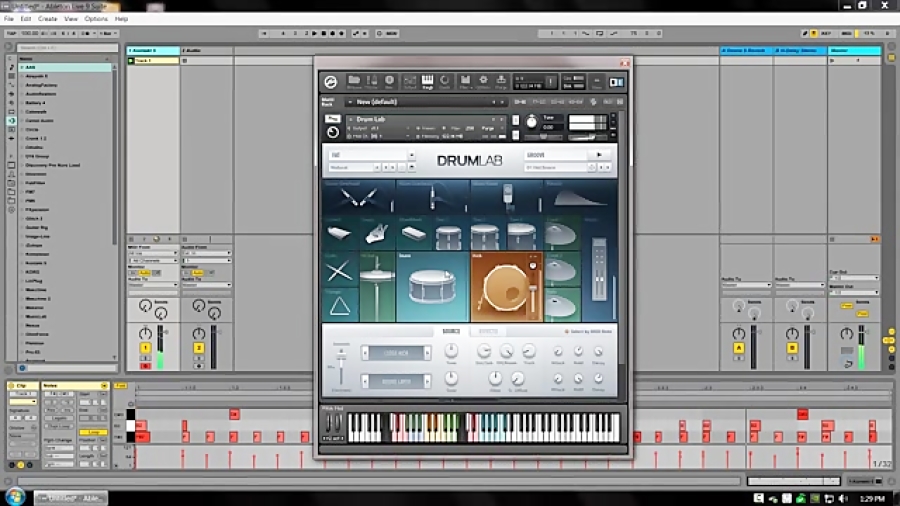The width and height of the screenshot is (900, 506).
Task: Play the Drumlab groove
Action: pyautogui.click(x=599, y=155)
